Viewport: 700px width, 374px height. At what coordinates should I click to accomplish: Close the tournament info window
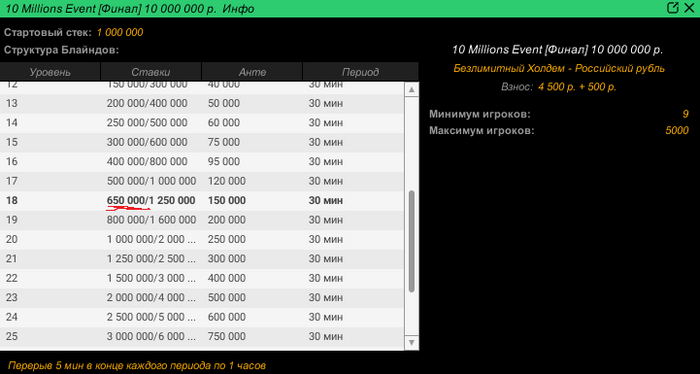click(x=689, y=8)
